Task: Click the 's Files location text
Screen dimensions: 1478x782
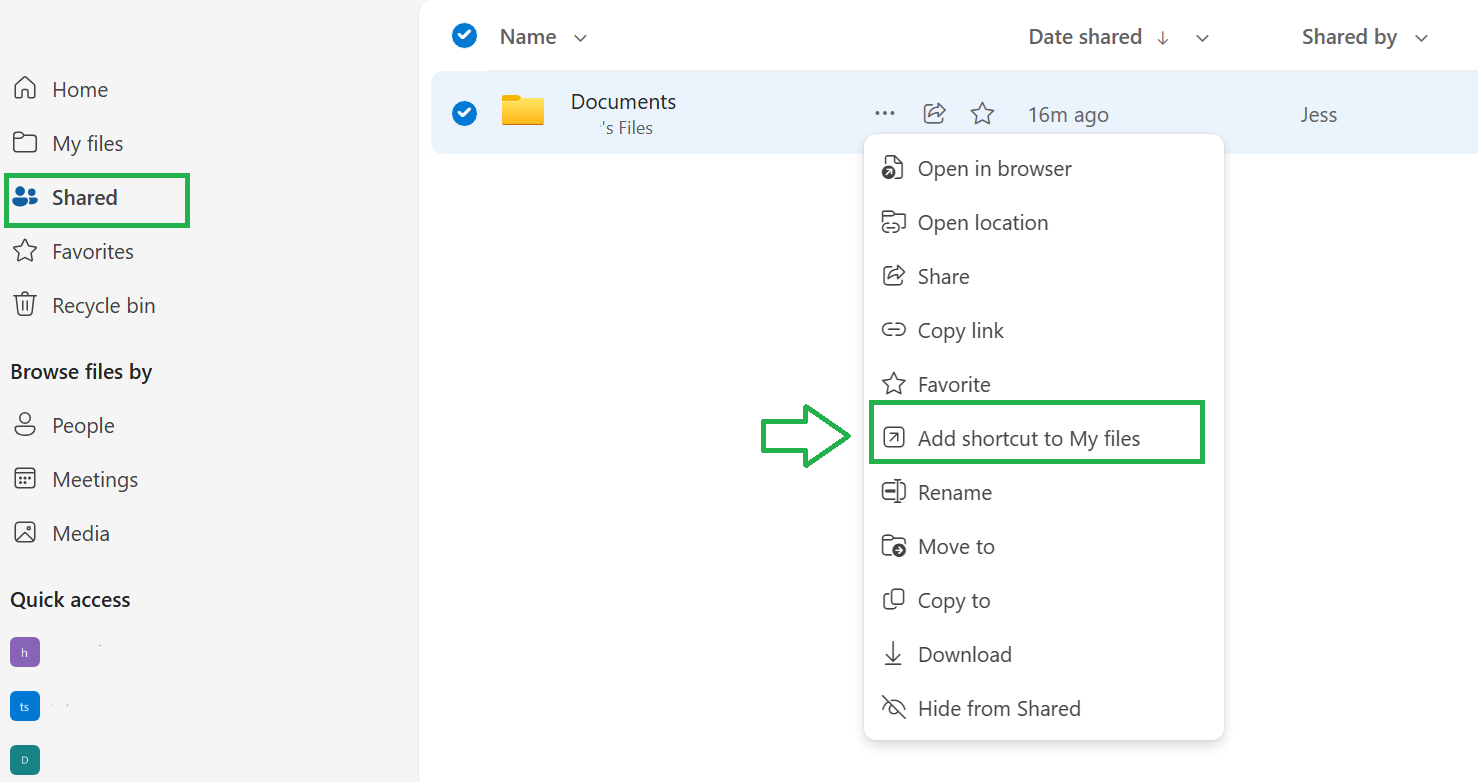Action: [x=626, y=128]
